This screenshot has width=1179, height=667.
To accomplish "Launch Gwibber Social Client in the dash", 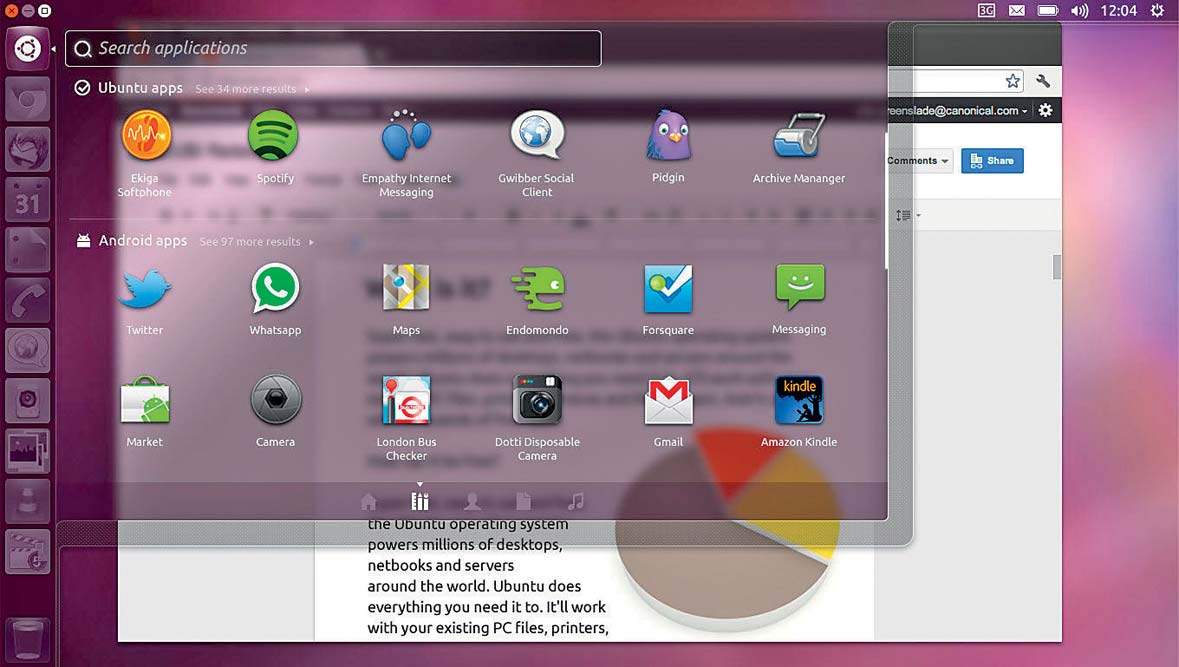I will [x=537, y=135].
